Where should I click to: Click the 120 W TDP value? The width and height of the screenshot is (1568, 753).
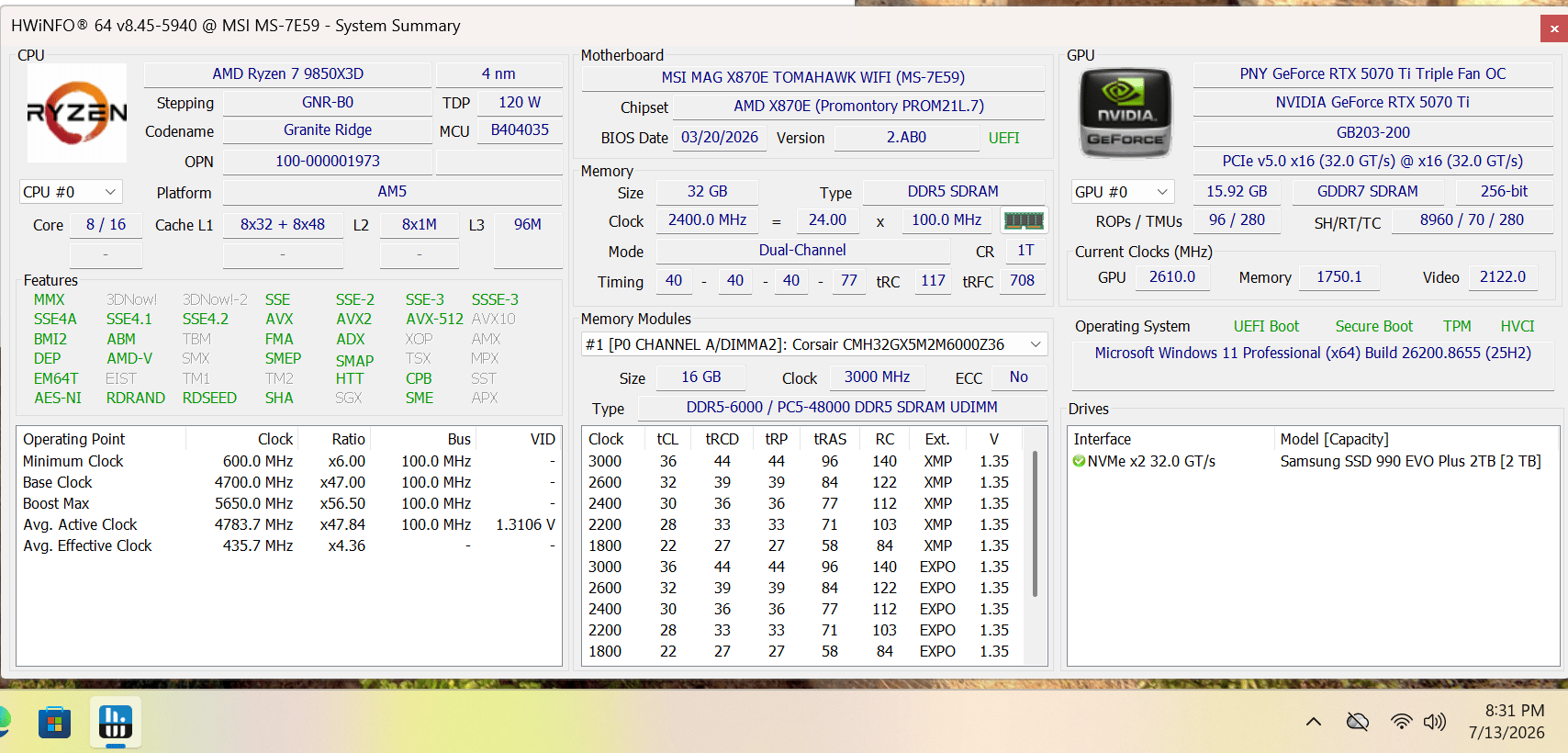[x=520, y=103]
